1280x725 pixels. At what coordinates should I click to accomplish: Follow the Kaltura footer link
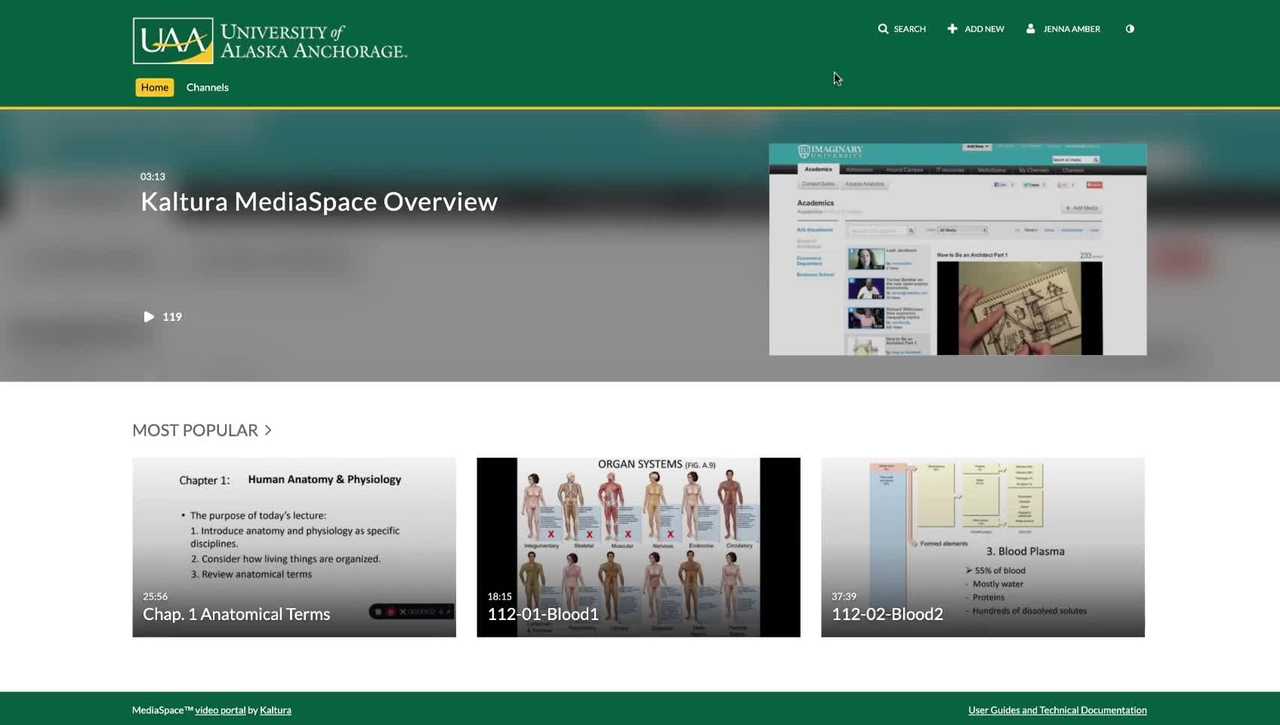point(275,710)
